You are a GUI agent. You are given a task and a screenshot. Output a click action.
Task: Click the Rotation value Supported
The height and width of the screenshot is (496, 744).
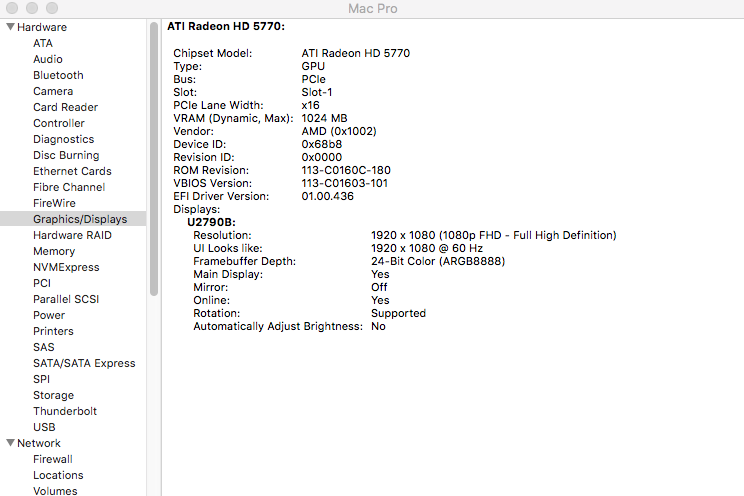pos(399,313)
